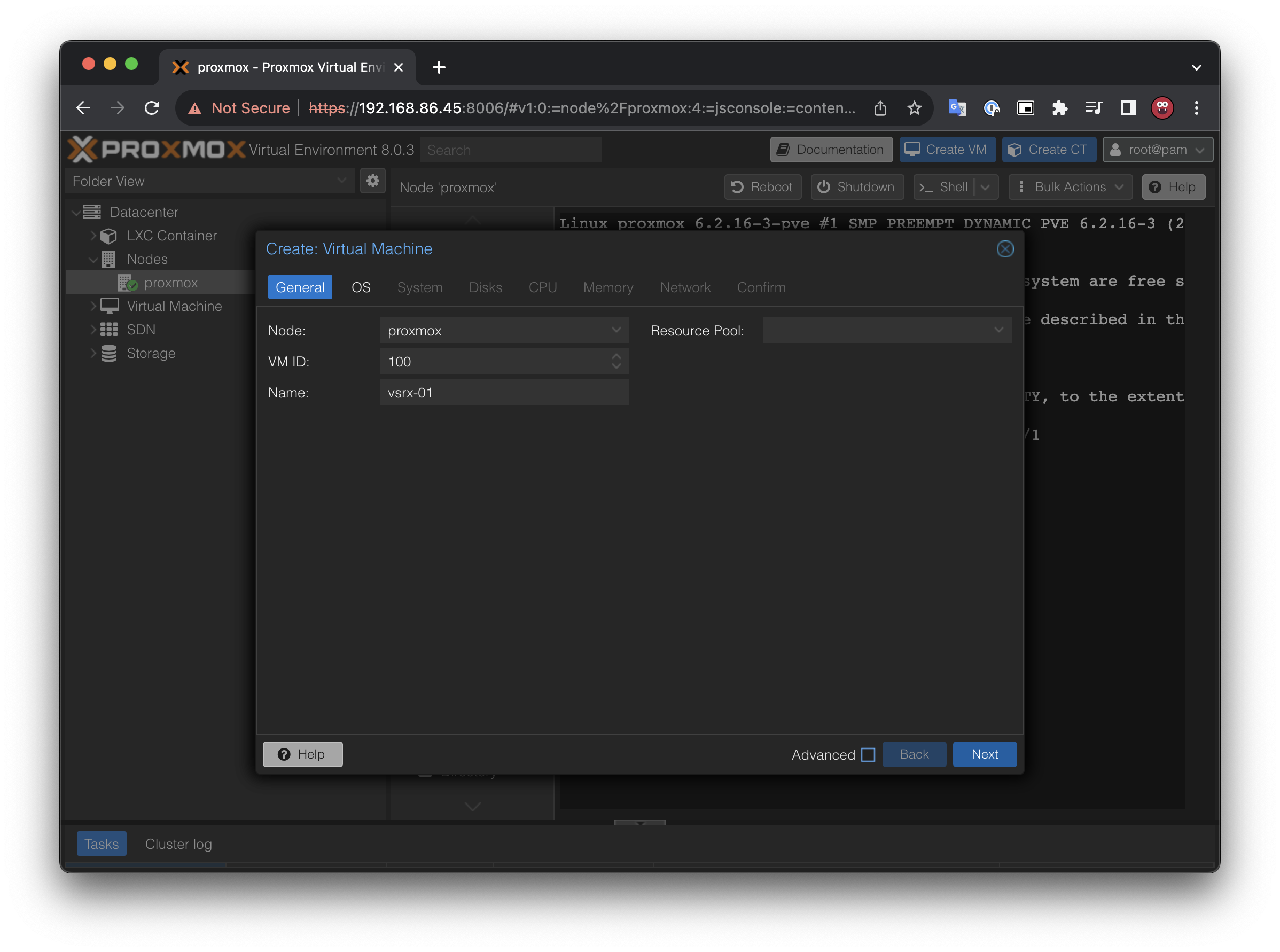Image resolution: width=1280 pixels, height=952 pixels.
Task: Switch to the OS tab
Action: 361,287
